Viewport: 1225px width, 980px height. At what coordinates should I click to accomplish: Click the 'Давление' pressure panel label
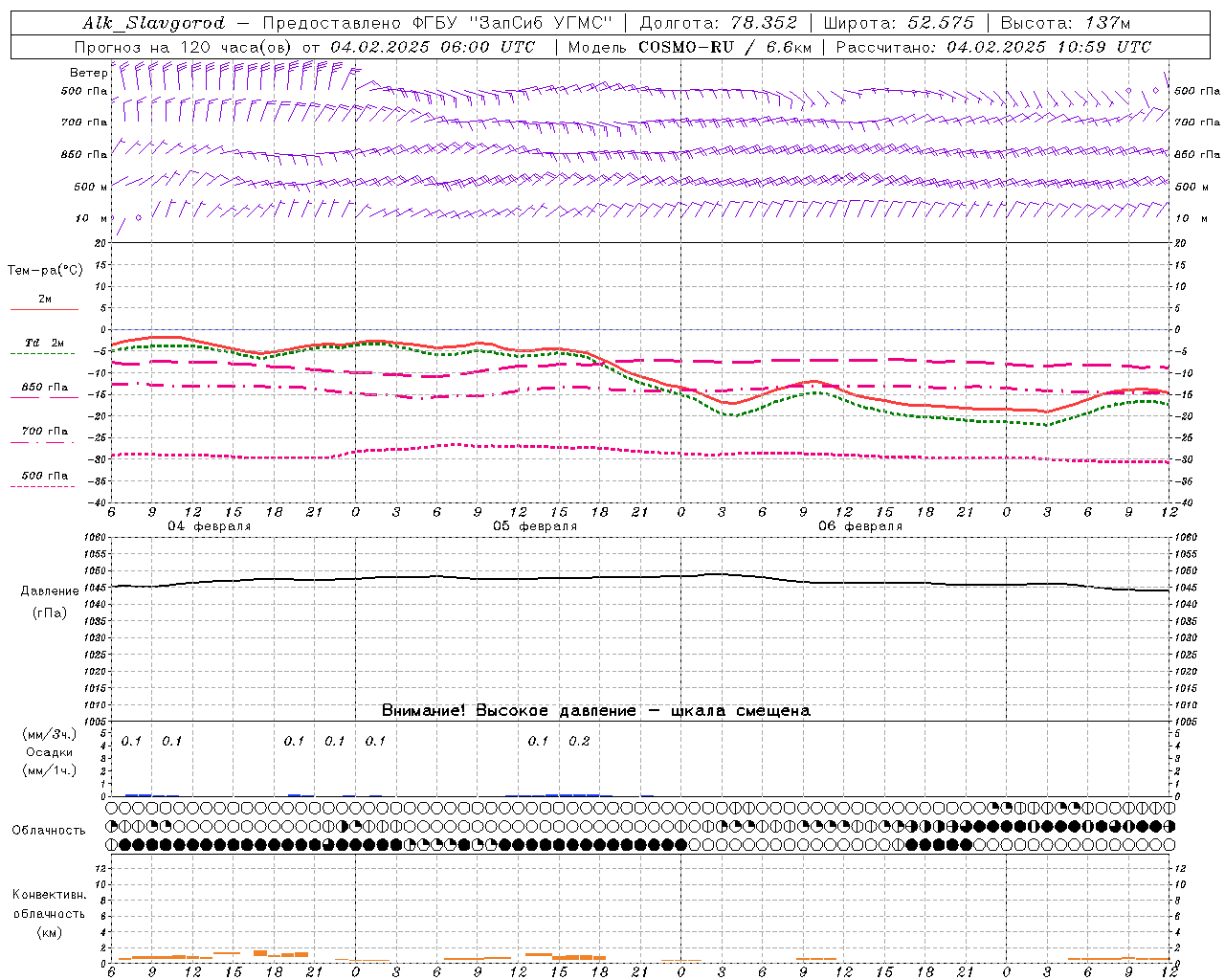(x=50, y=591)
